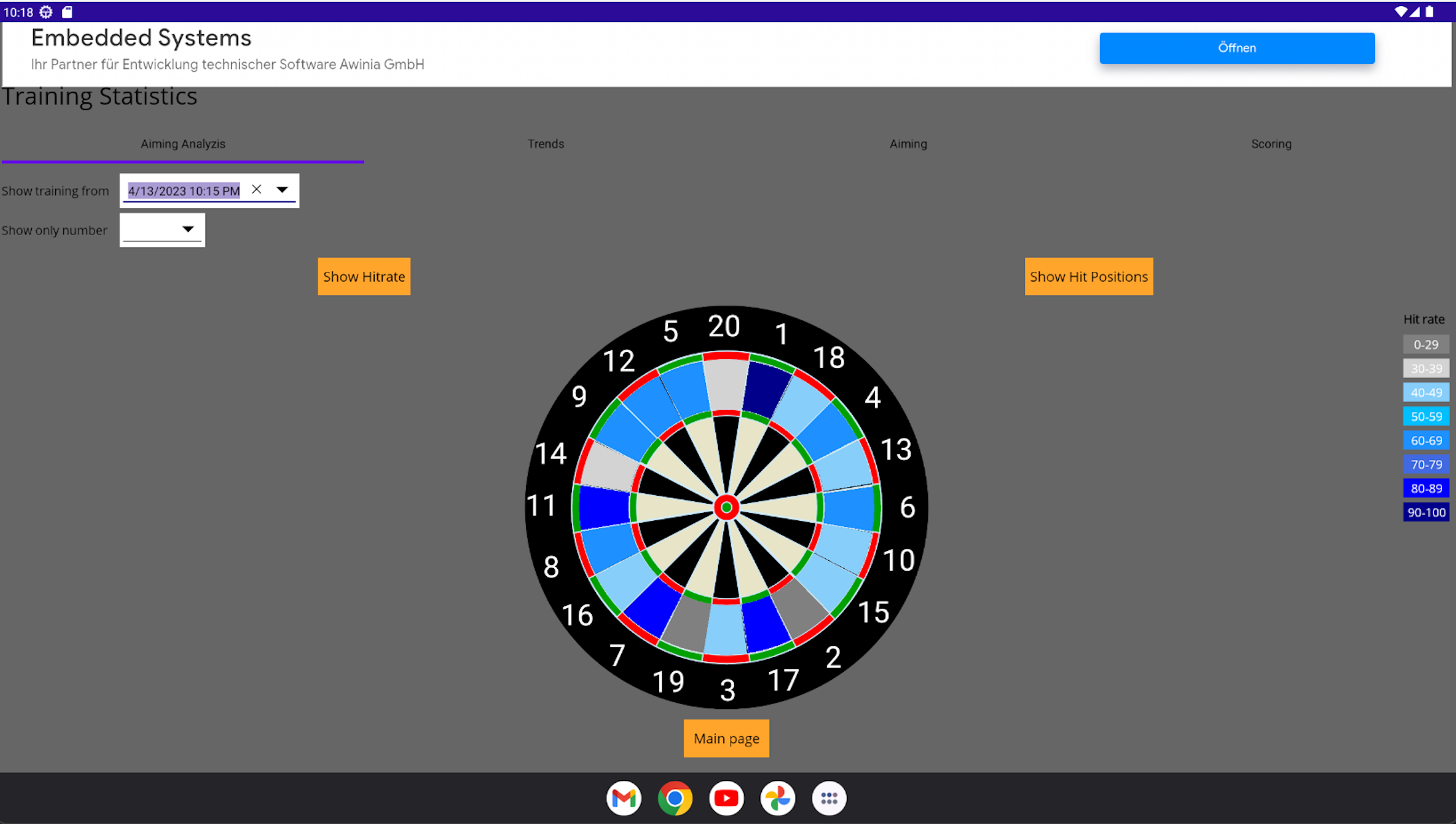Open Gmail from the dock
The height and width of the screenshot is (824, 1456).
click(623, 798)
